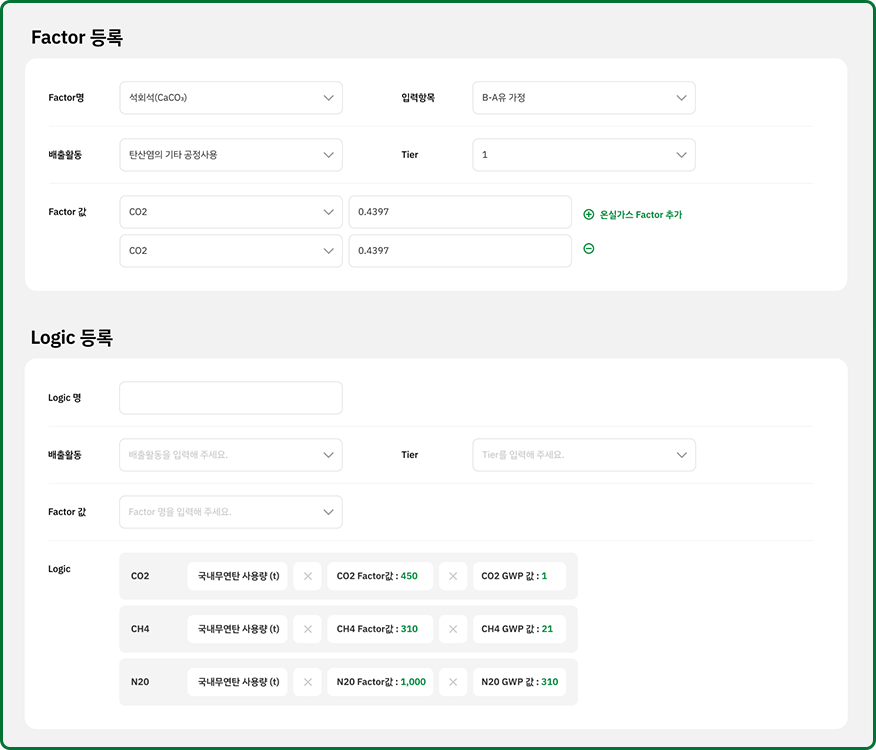Click the CO2 Factor값 : 450 chip

(380, 576)
